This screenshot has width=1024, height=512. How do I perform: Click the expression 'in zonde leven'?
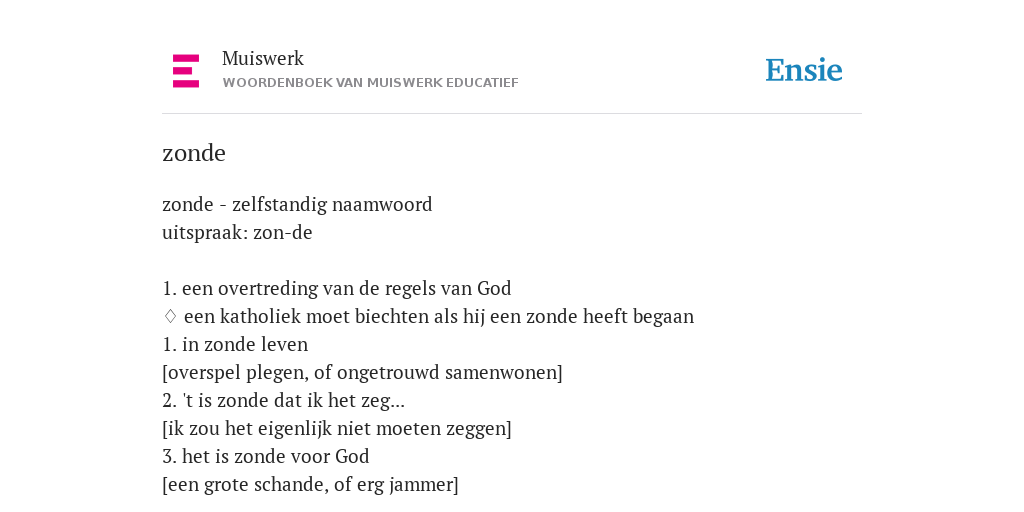(245, 345)
